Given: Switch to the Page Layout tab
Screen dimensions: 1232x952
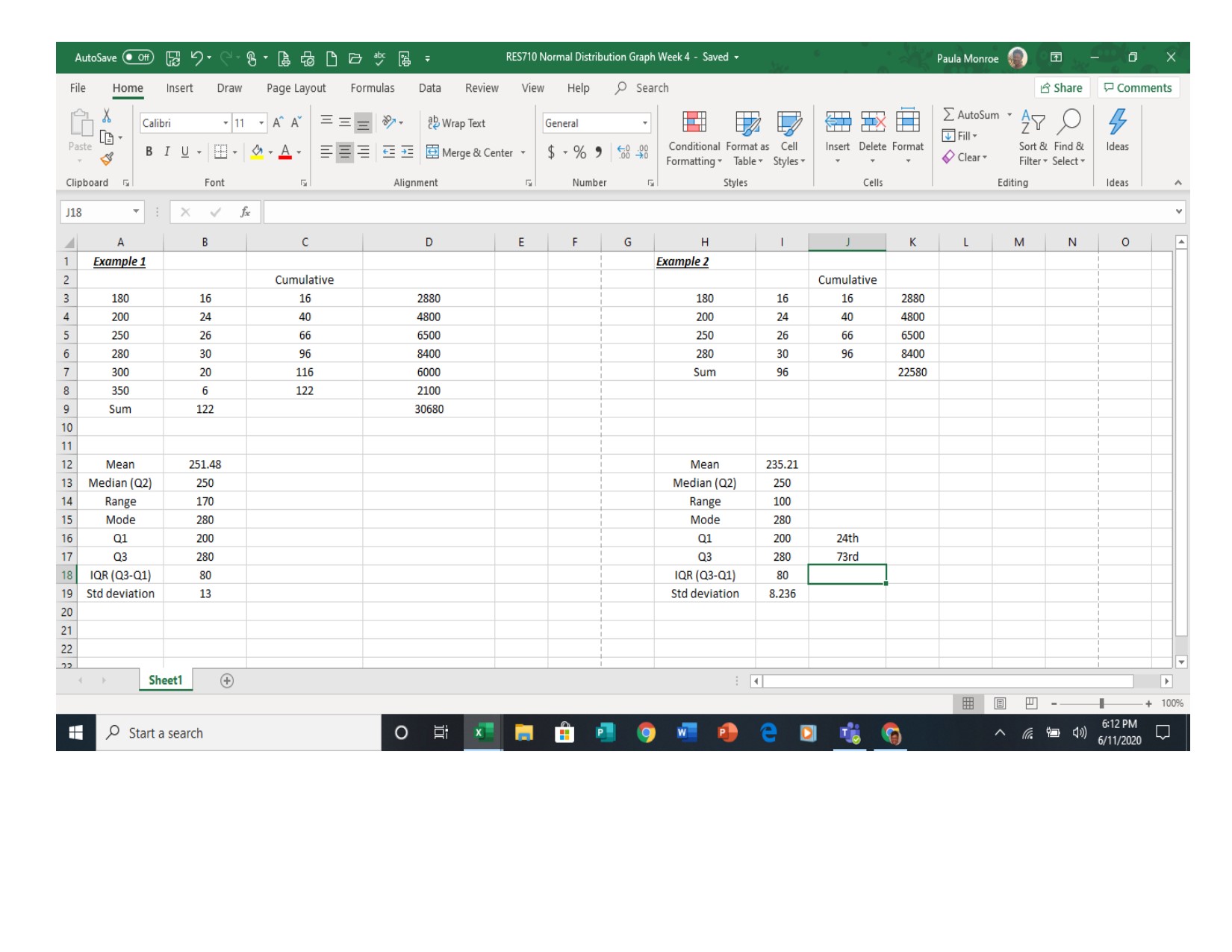Looking at the screenshot, I should (296, 88).
